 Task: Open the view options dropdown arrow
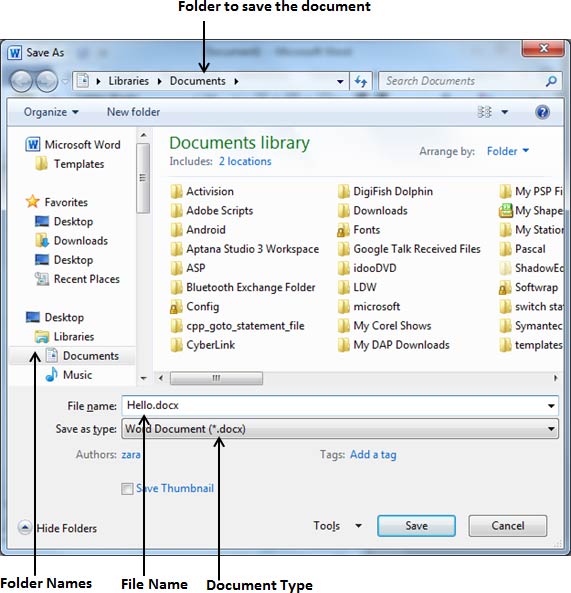coord(504,112)
